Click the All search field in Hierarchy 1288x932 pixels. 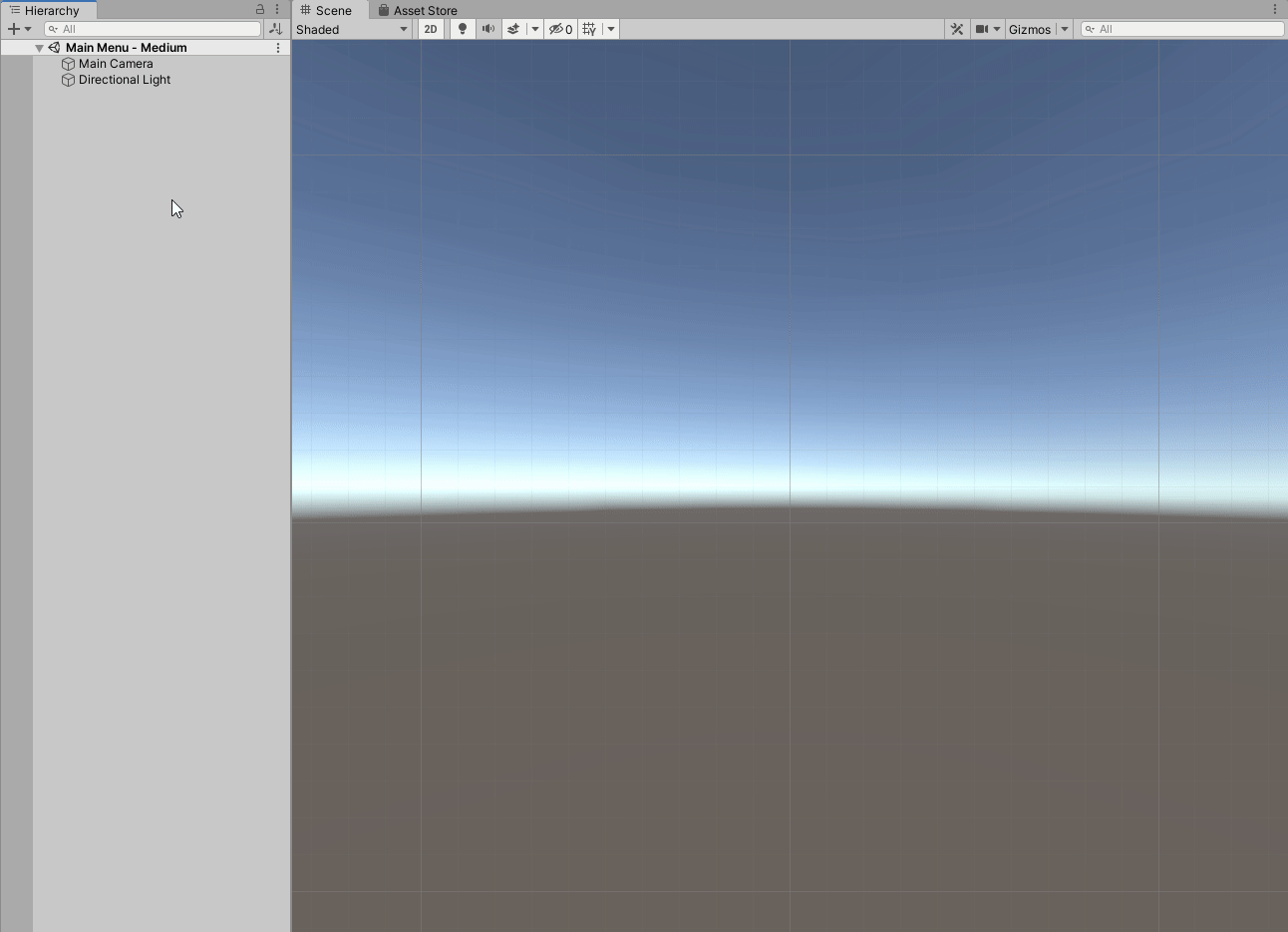tap(153, 28)
